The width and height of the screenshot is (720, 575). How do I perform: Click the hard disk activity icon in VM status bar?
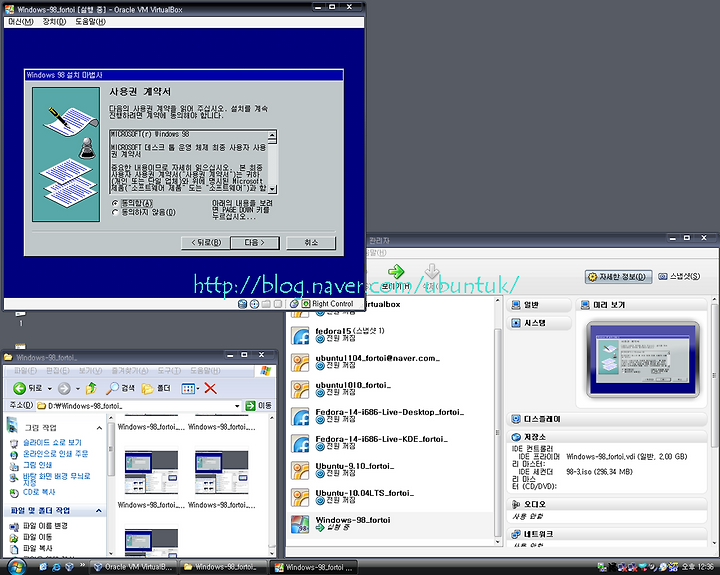242,304
